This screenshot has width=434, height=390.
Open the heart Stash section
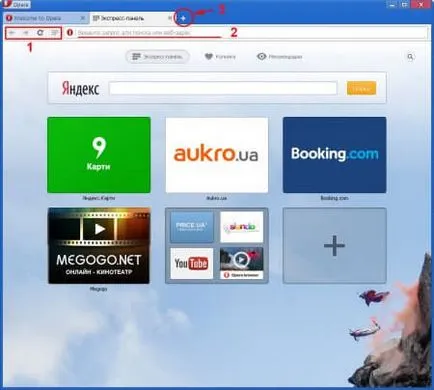(x=220, y=57)
